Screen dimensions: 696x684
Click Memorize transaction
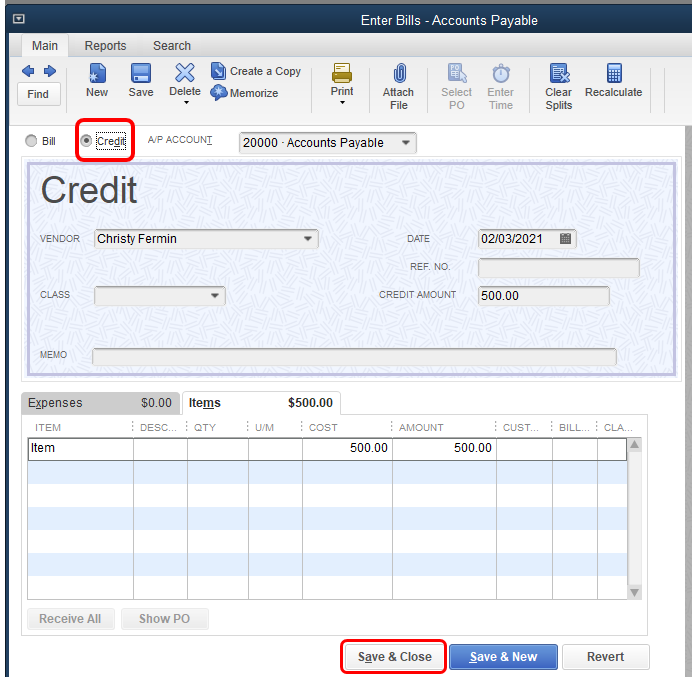pyautogui.click(x=244, y=93)
